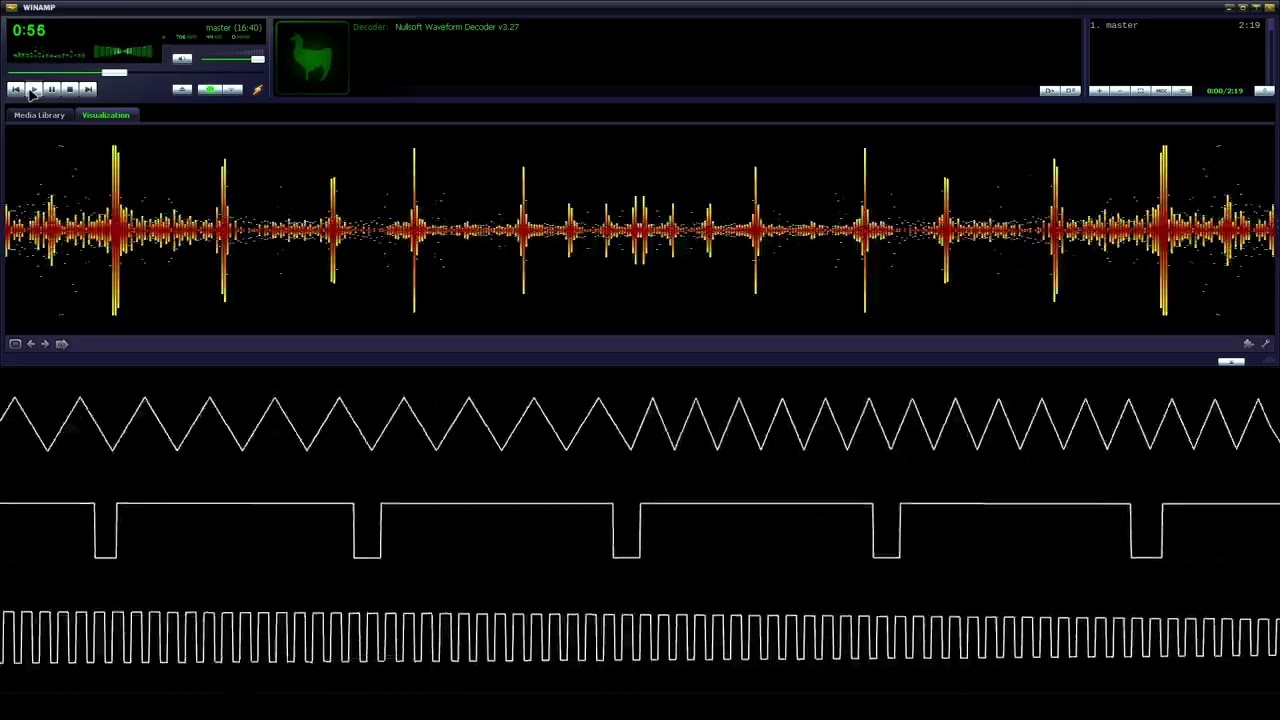Click the playlist Remove (−) button
The image size is (1280, 720).
(1120, 91)
